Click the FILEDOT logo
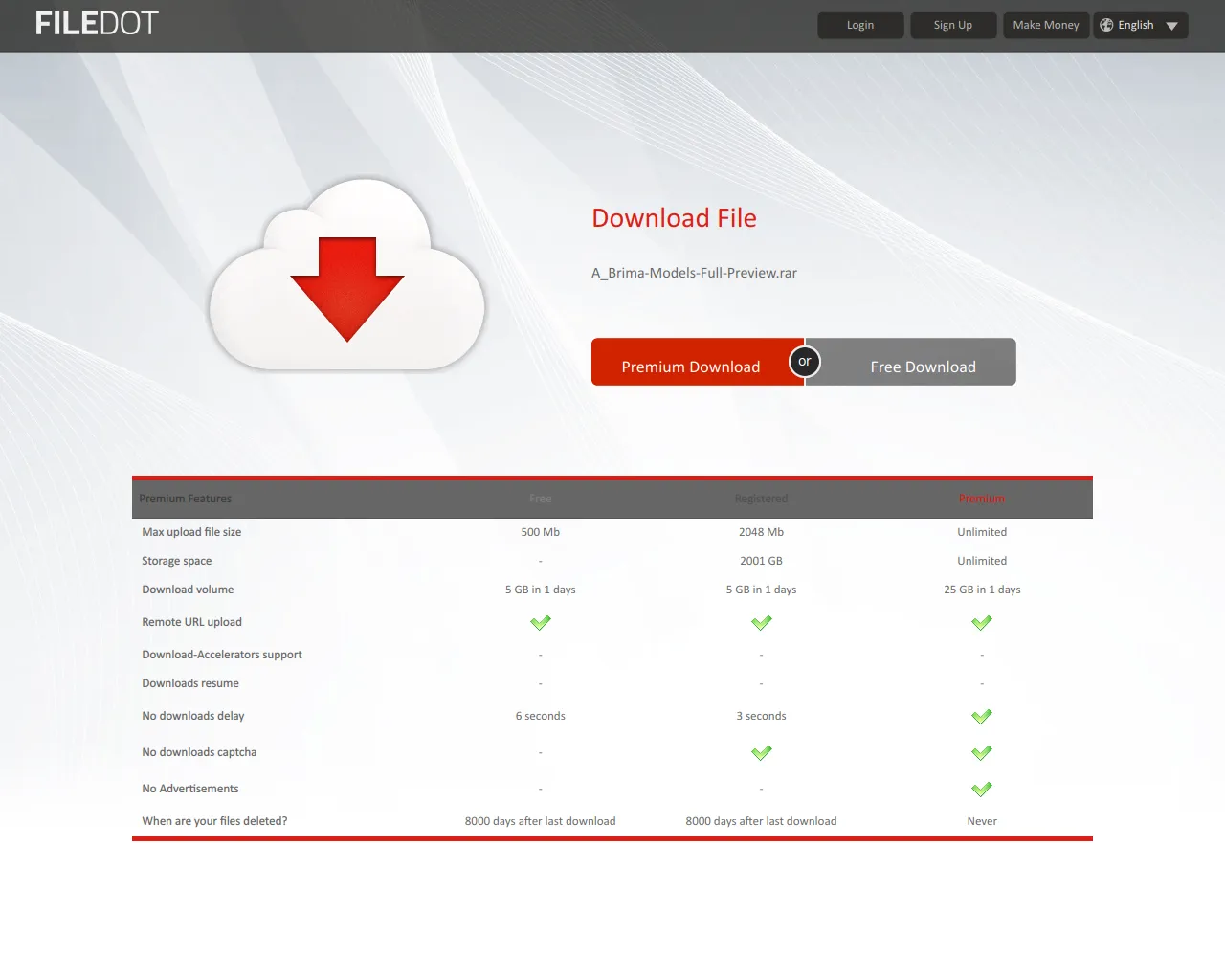1225x980 pixels. point(96,23)
